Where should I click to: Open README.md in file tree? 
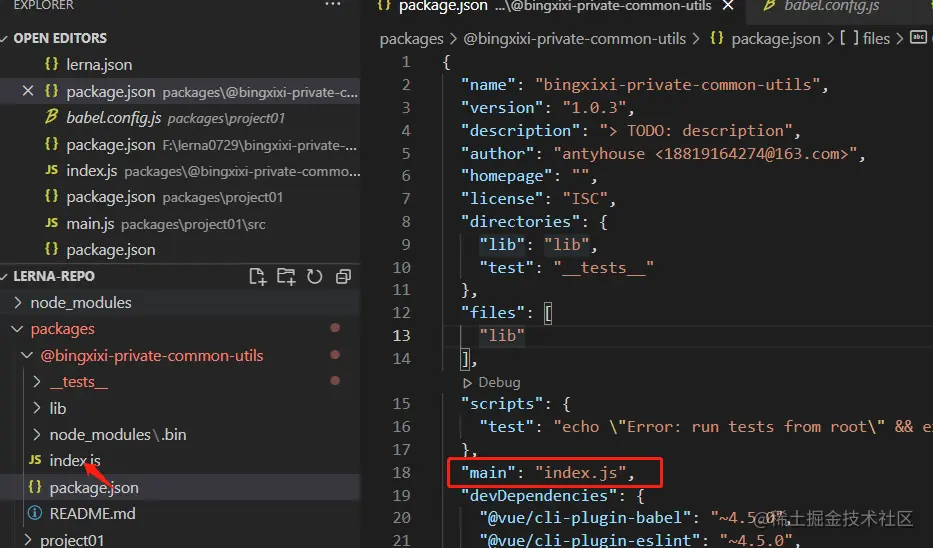click(180, 513)
